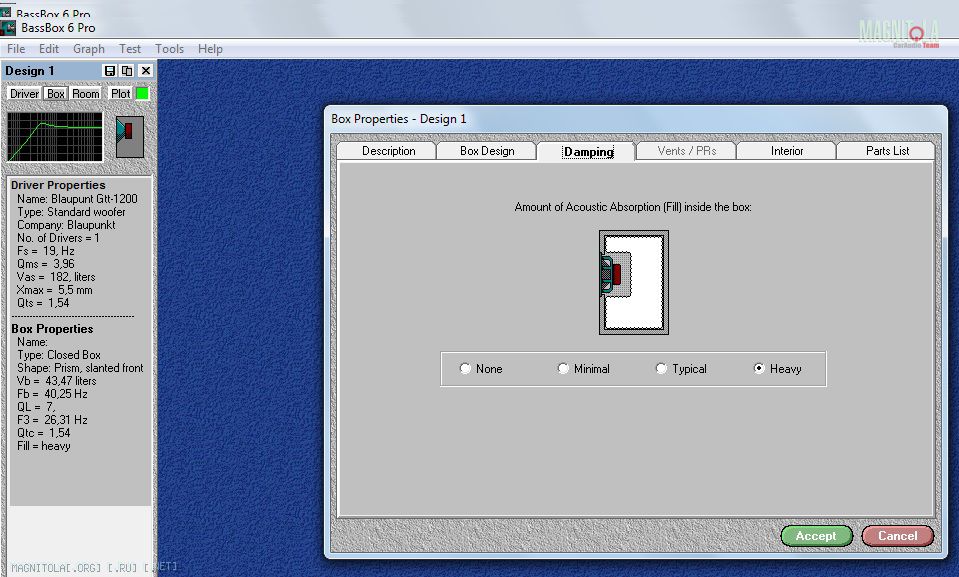Click the BassBox 6 Pro title bar icon
The image size is (959, 577).
(8, 28)
